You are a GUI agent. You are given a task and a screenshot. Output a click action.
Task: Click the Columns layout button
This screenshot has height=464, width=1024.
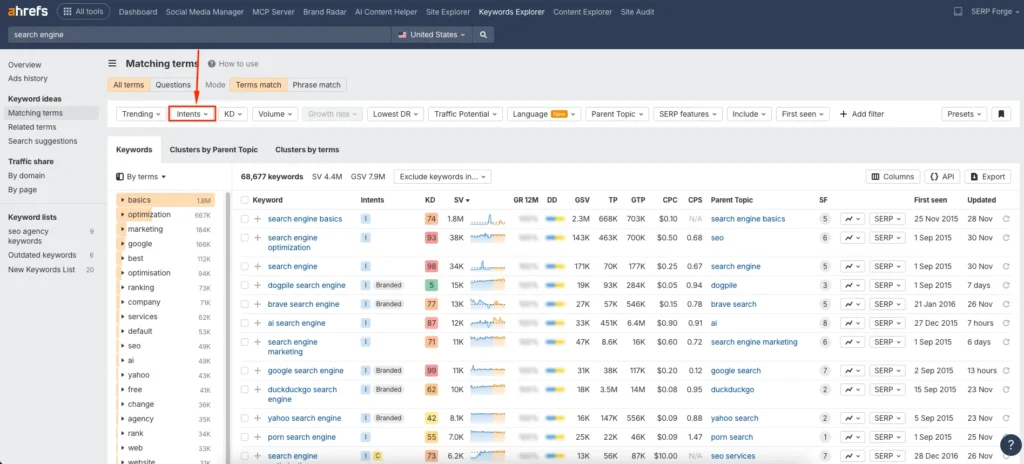893,176
